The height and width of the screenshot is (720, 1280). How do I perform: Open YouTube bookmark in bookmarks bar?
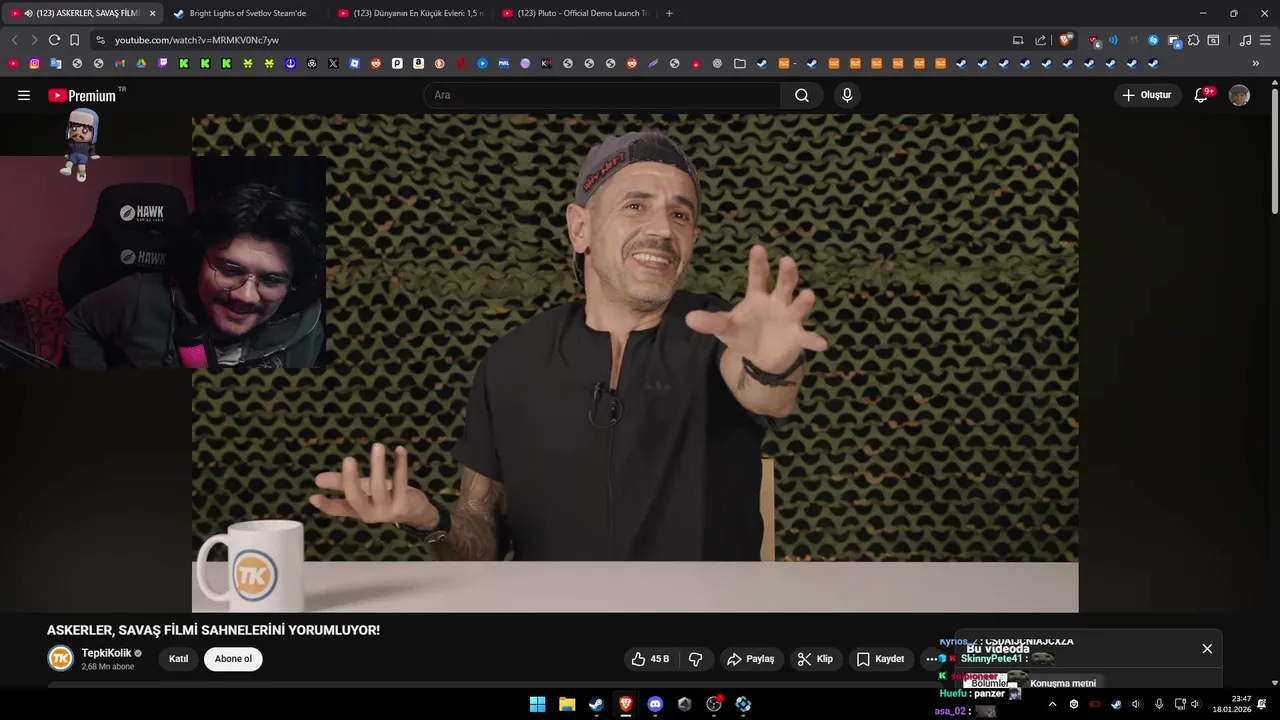tap(13, 63)
